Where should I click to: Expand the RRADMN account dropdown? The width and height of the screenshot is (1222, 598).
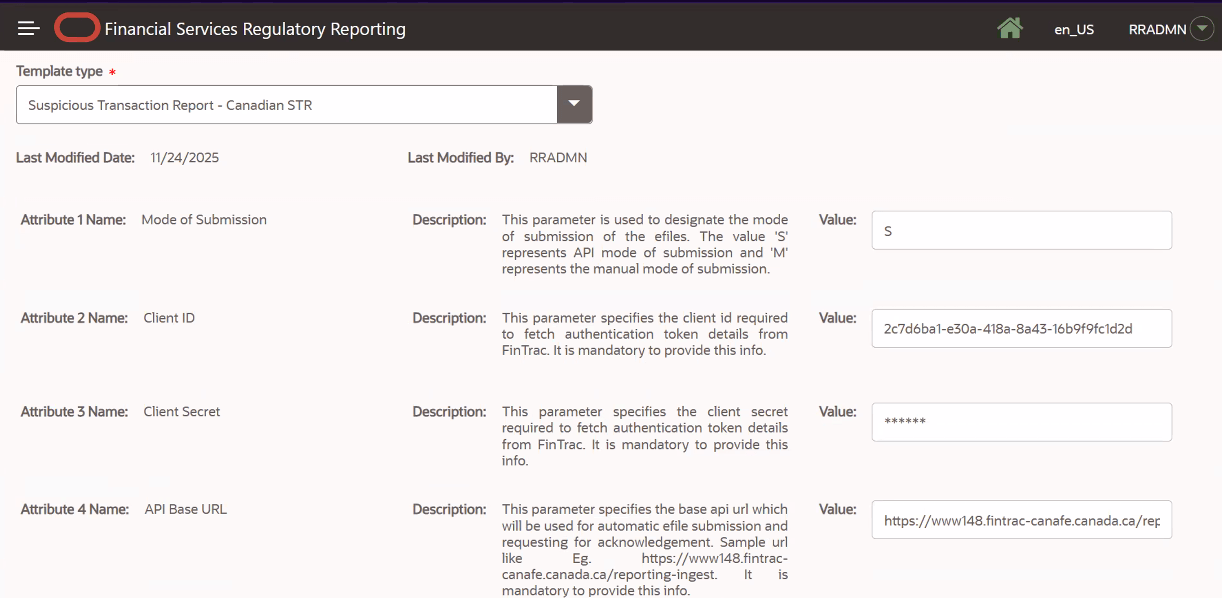[1202, 28]
